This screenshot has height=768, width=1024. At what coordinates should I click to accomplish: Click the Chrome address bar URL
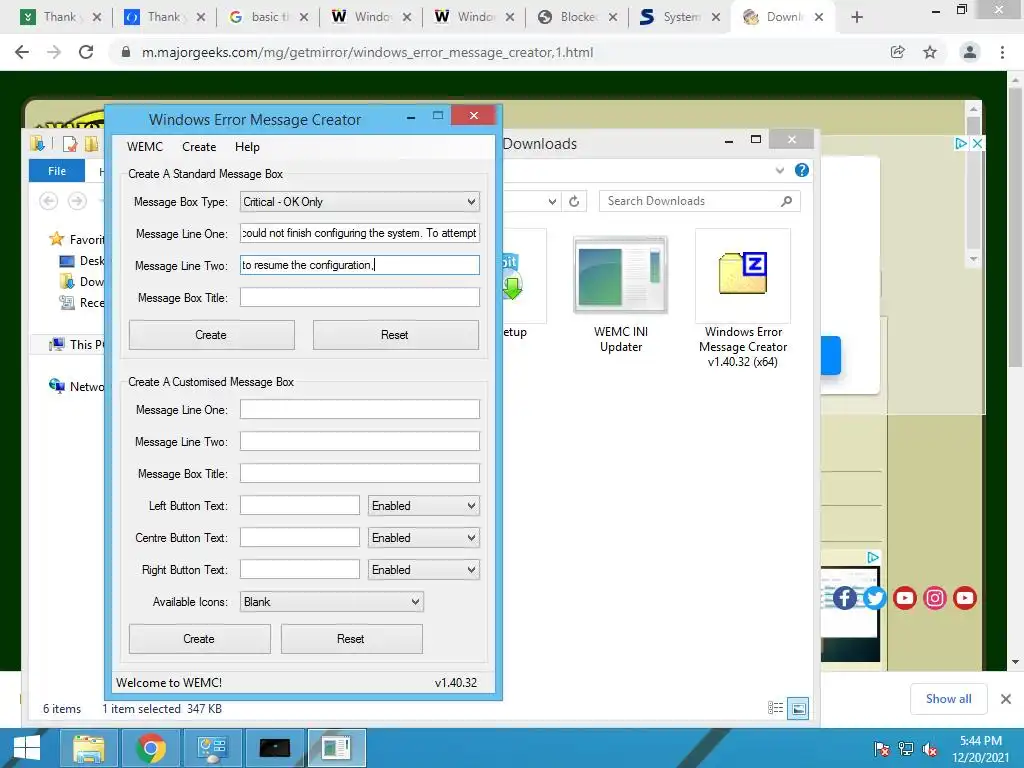point(367,52)
